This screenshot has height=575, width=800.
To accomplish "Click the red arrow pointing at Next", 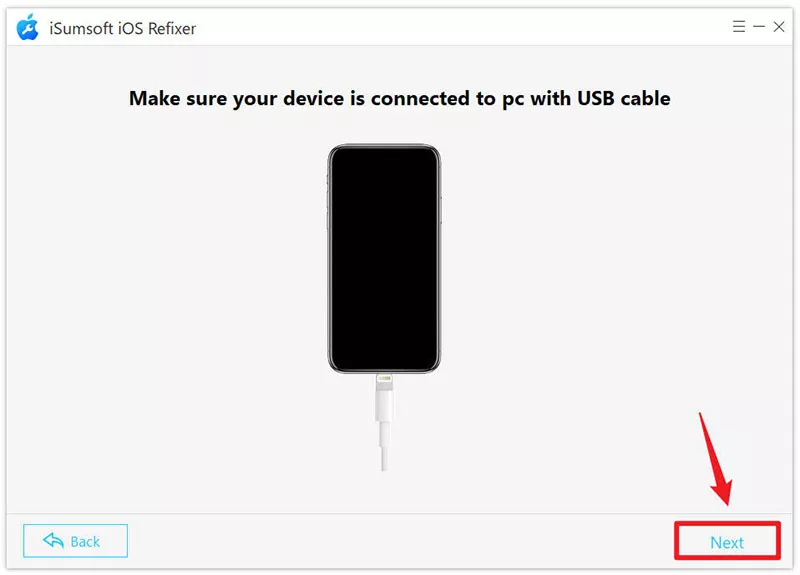I will click(716, 459).
